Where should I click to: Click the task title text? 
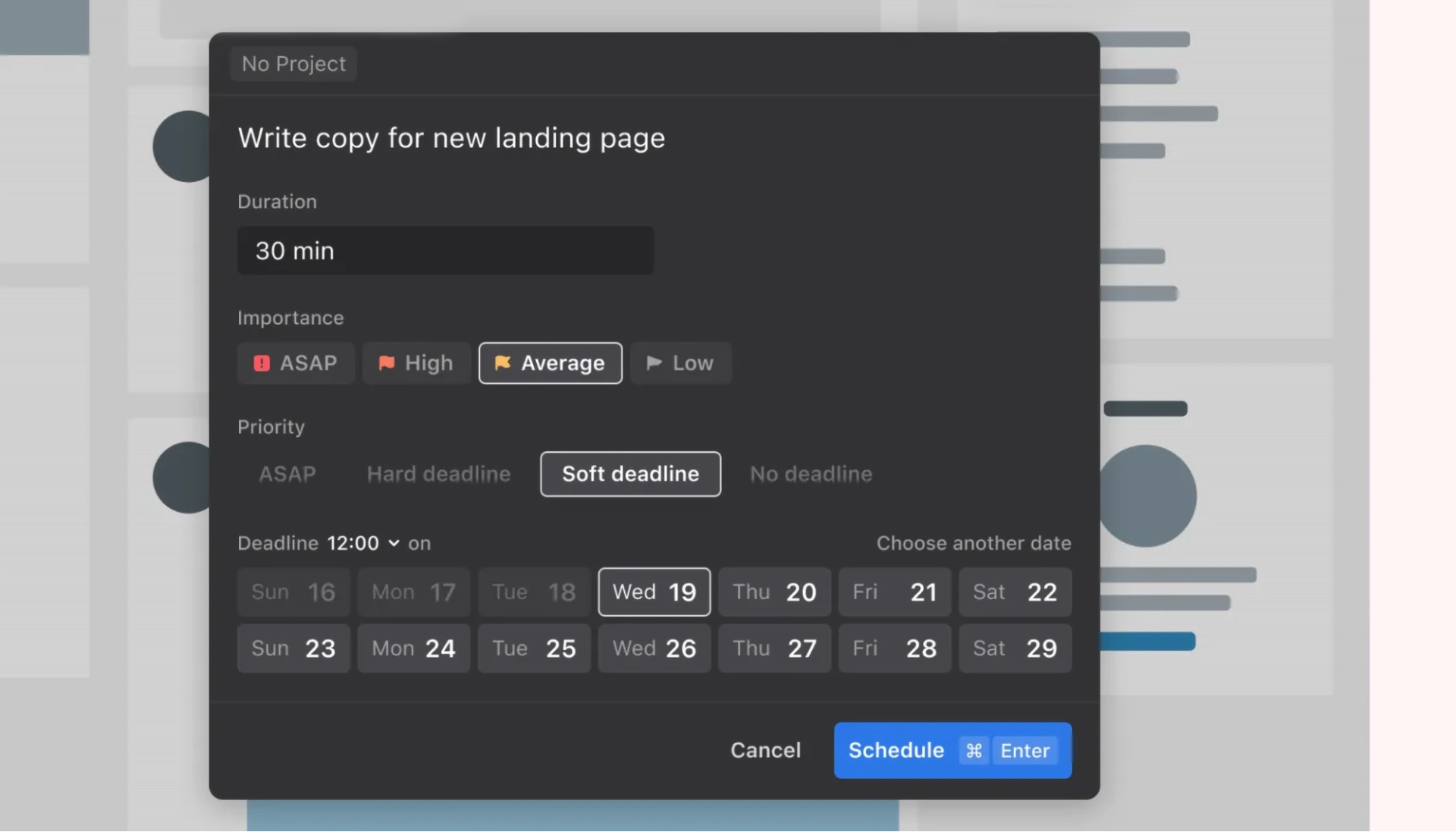point(451,138)
